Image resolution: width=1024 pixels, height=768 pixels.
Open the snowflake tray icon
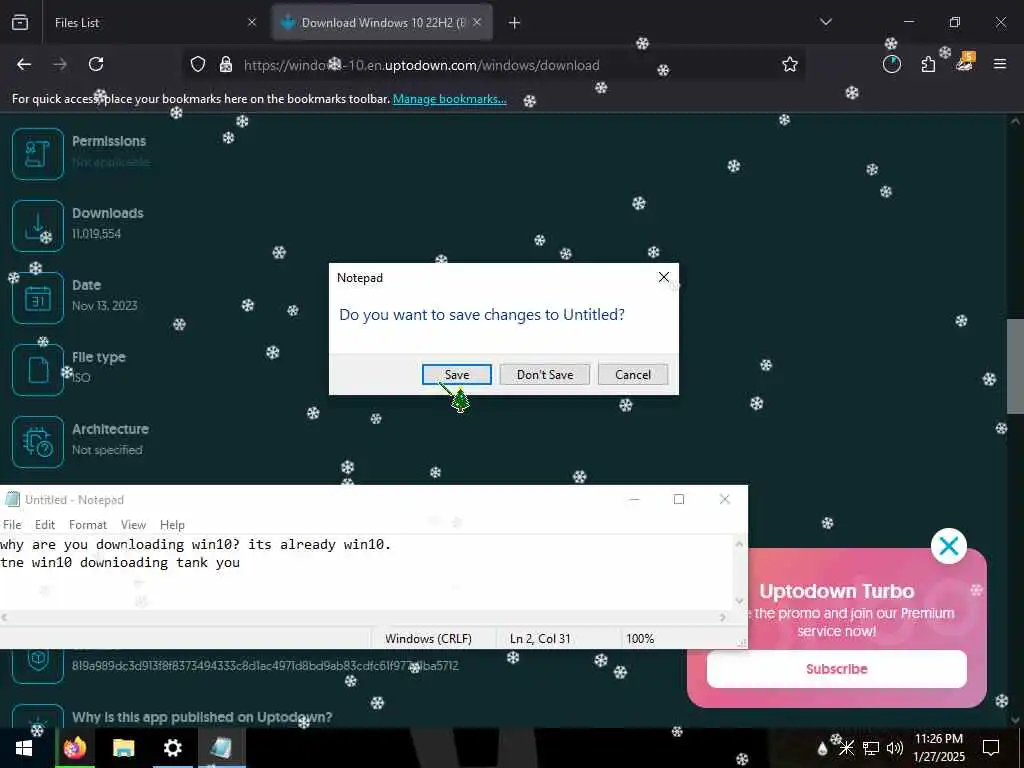pos(846,748)
